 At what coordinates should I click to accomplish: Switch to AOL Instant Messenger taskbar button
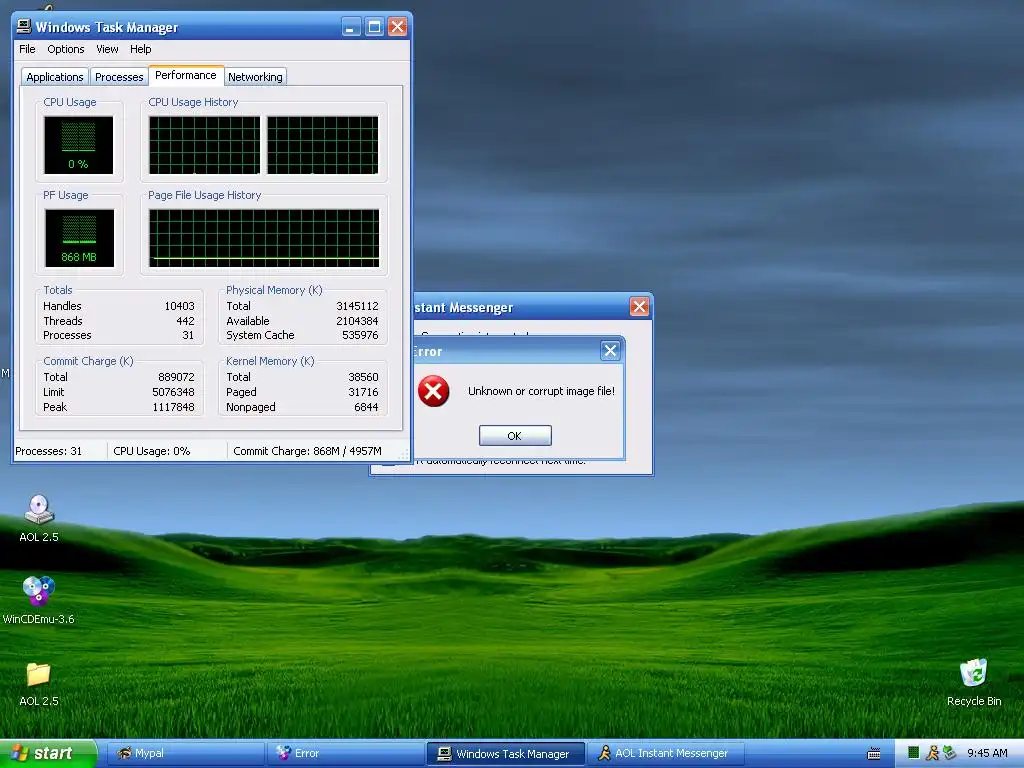(x=665, y=754)
